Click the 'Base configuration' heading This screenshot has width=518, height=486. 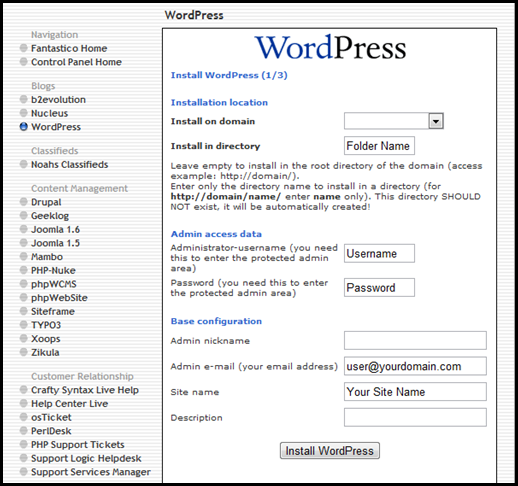point(216,321)
